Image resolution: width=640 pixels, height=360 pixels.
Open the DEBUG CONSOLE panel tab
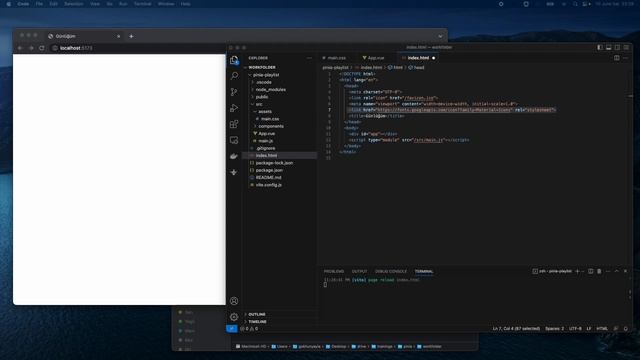pos(391,271)
